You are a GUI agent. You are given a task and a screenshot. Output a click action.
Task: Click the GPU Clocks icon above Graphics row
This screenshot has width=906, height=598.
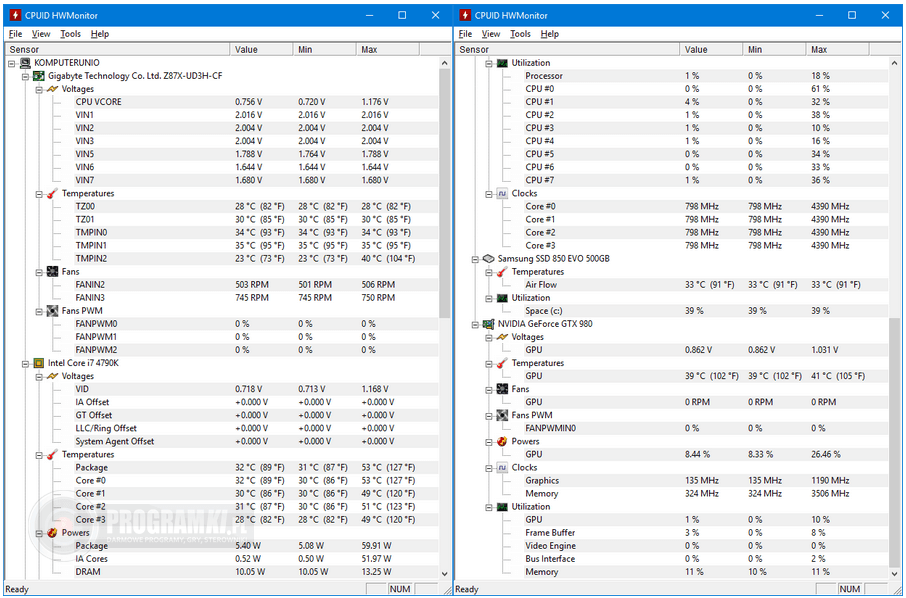(503, 467)
